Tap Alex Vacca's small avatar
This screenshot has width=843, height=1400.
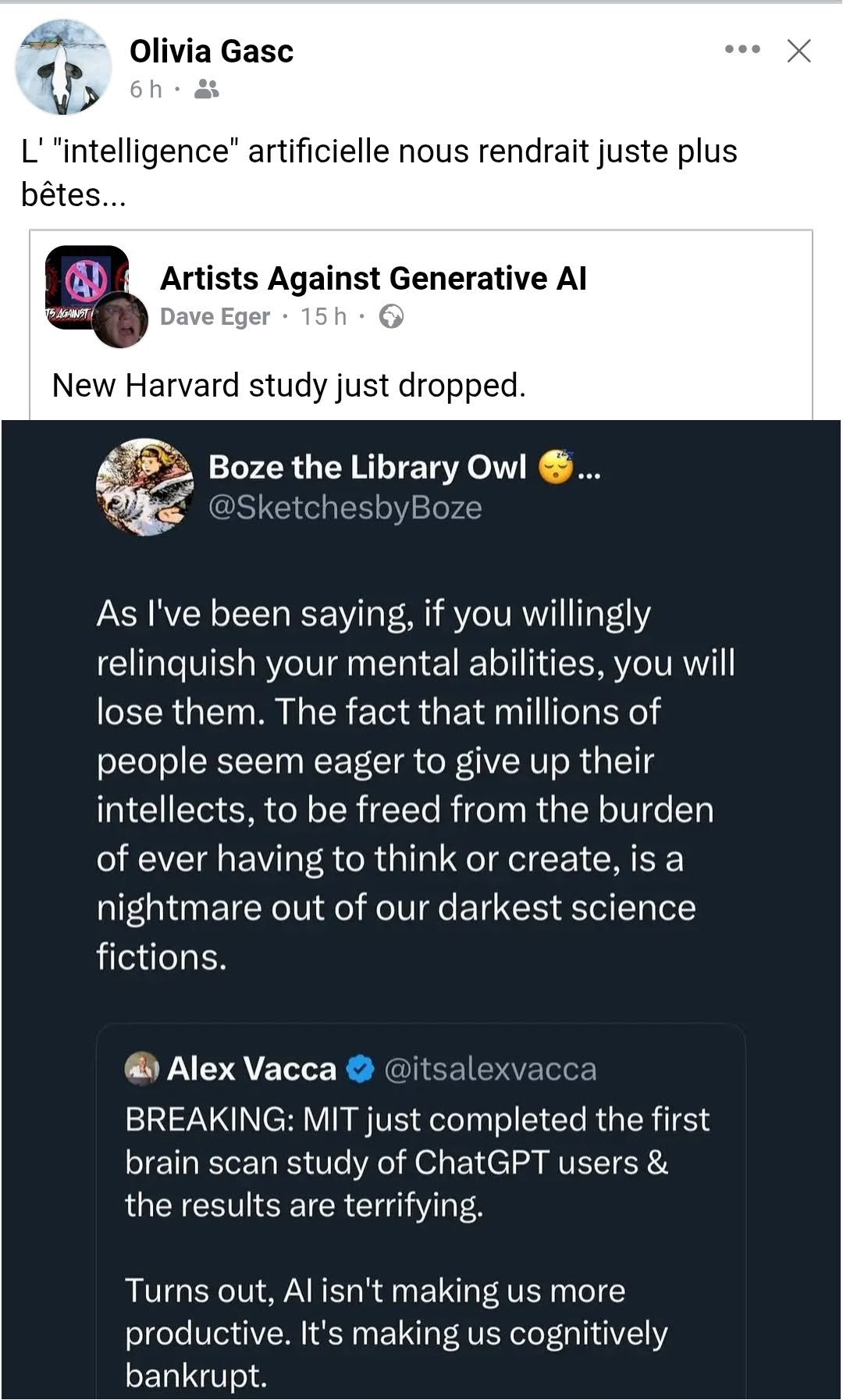[x=141, y=1069]
